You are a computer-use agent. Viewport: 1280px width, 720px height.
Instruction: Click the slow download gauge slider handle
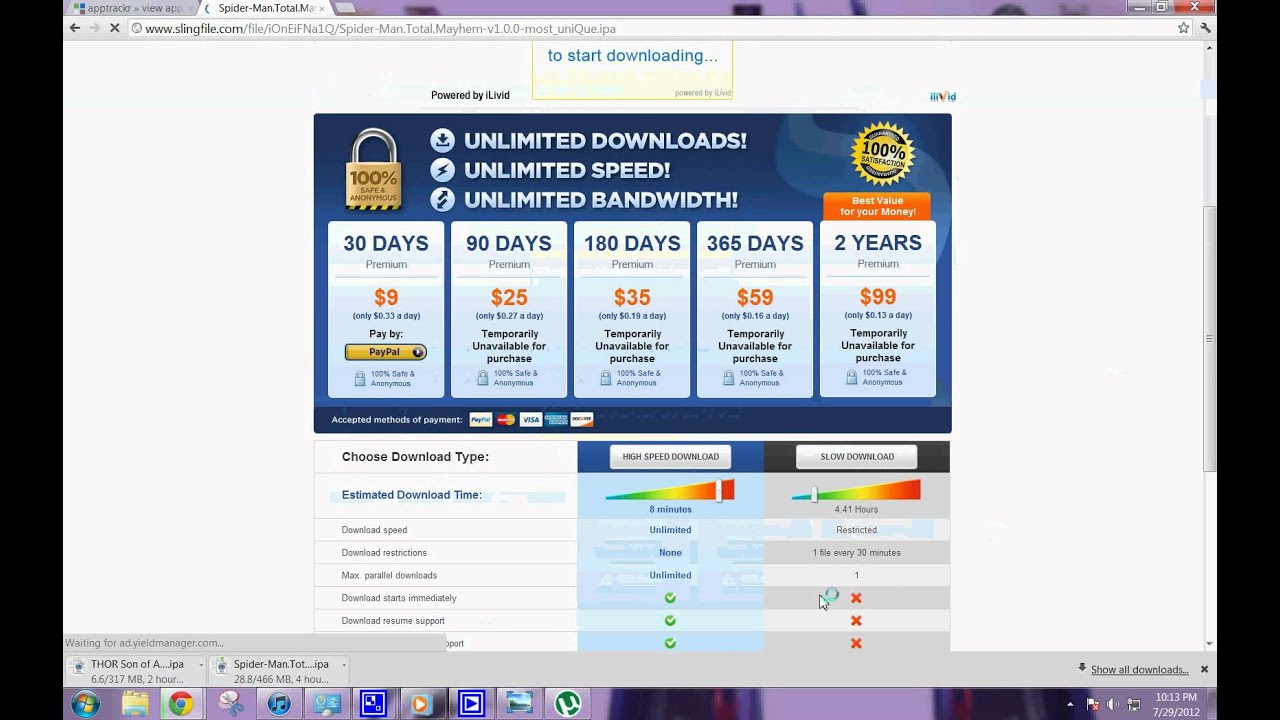click(x=814, y=494)
